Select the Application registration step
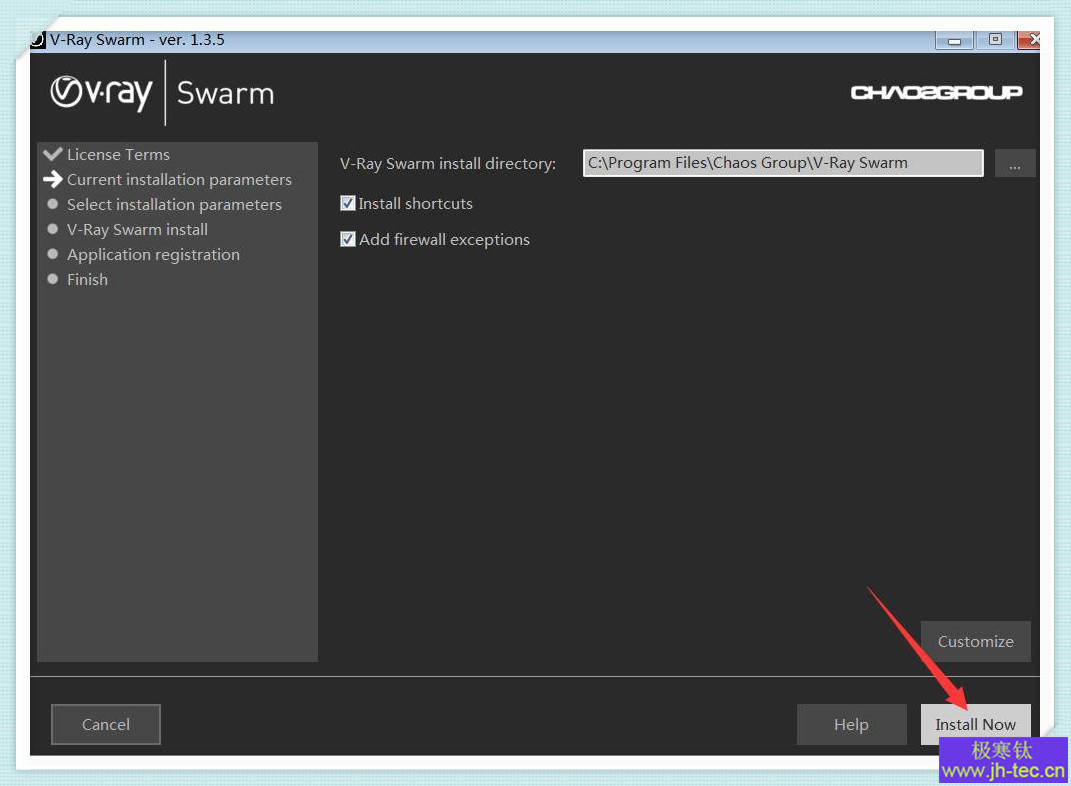Screen dimensions: 1071x786 coord(153,255)
